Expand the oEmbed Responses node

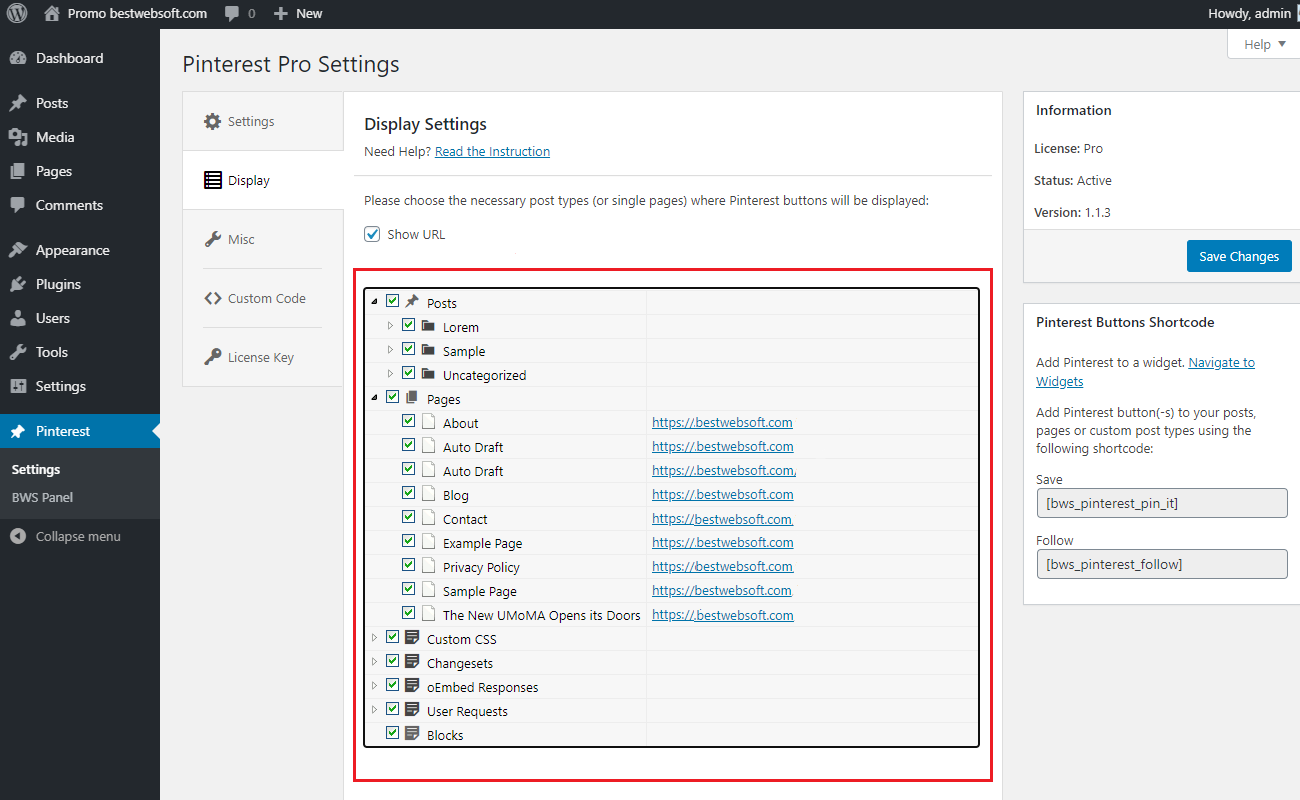click(375, 686)
